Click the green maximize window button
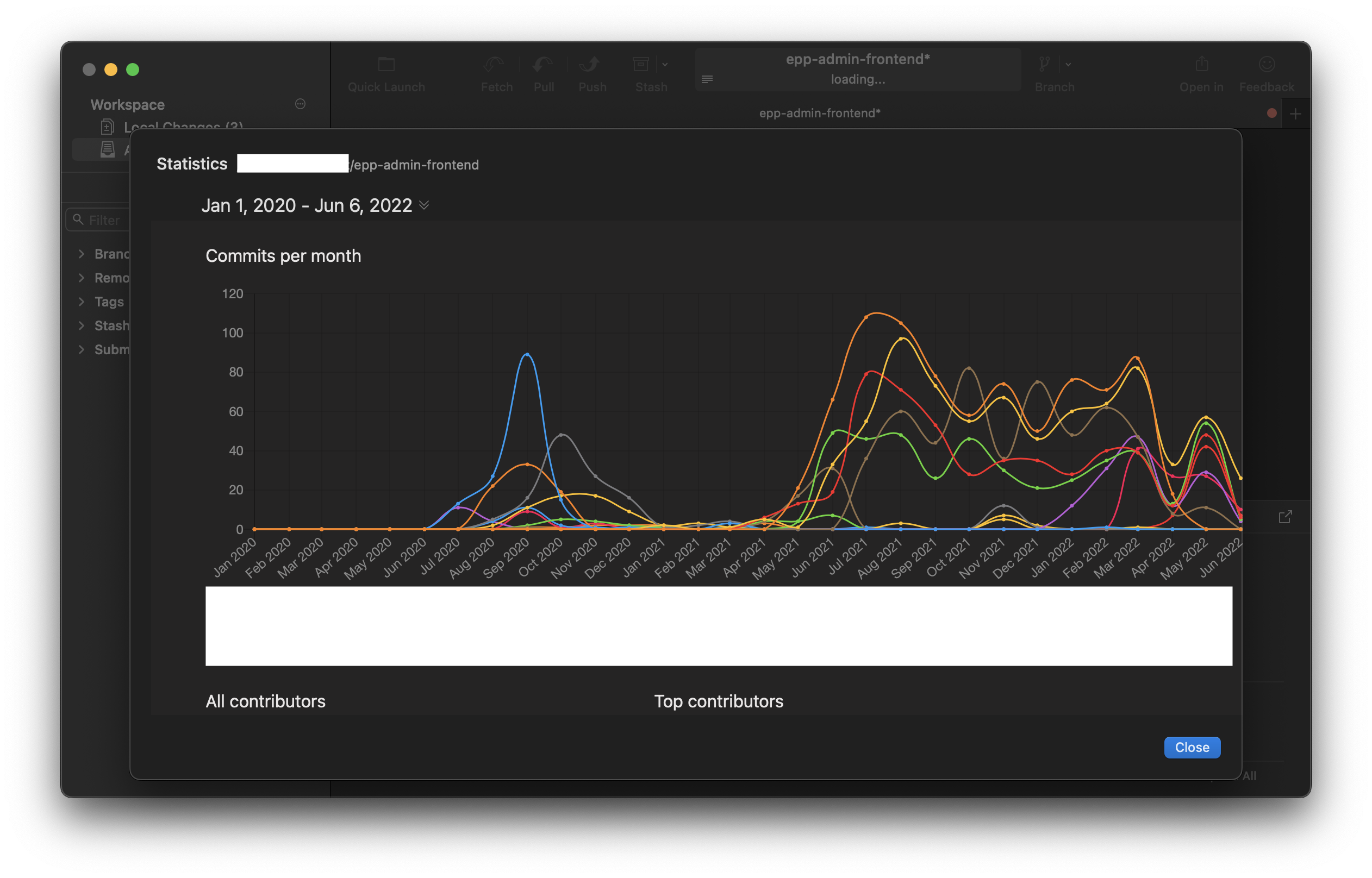 point(132,69)
